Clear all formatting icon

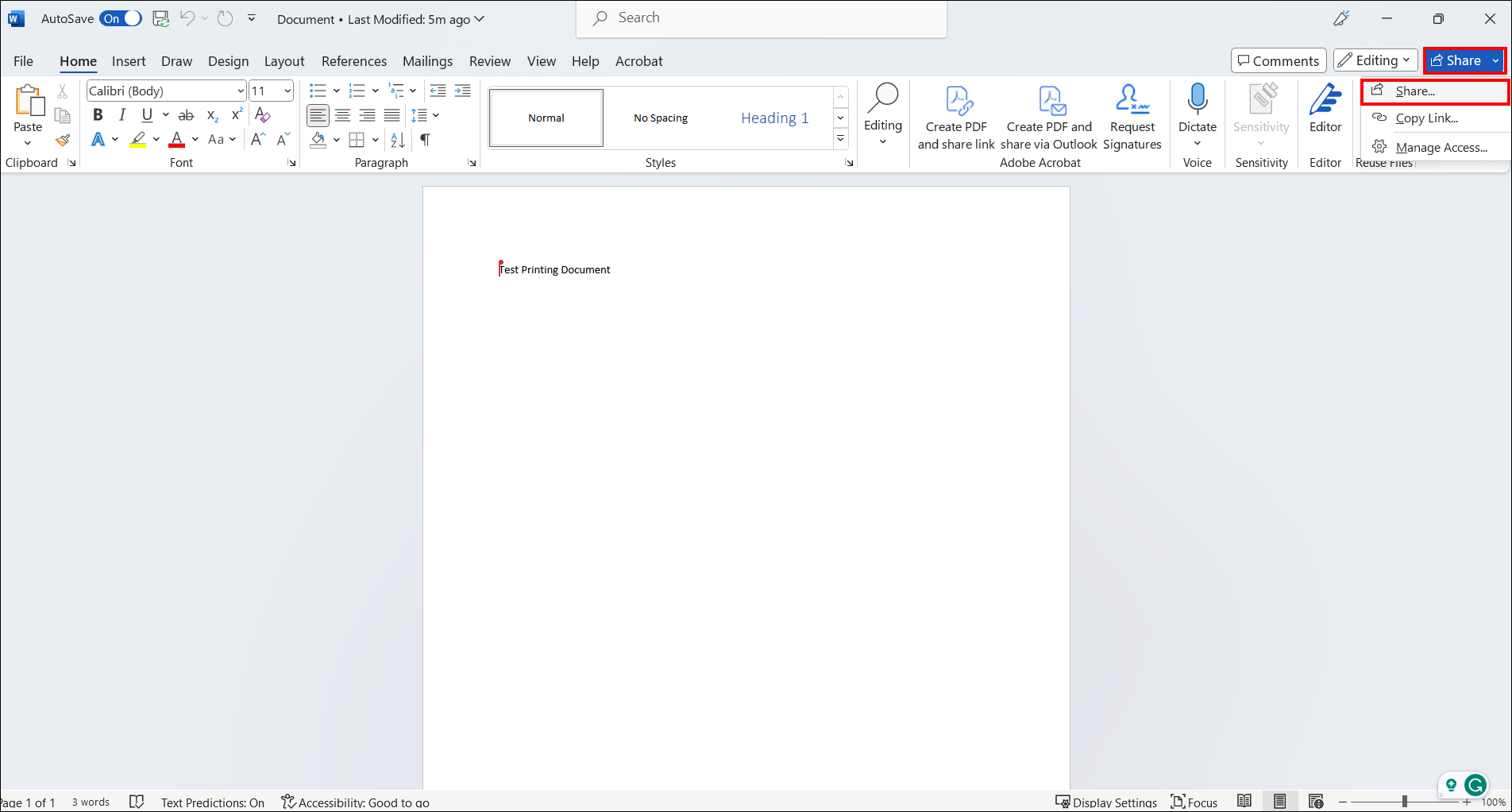pyautogui.click(x=263, y=115)
